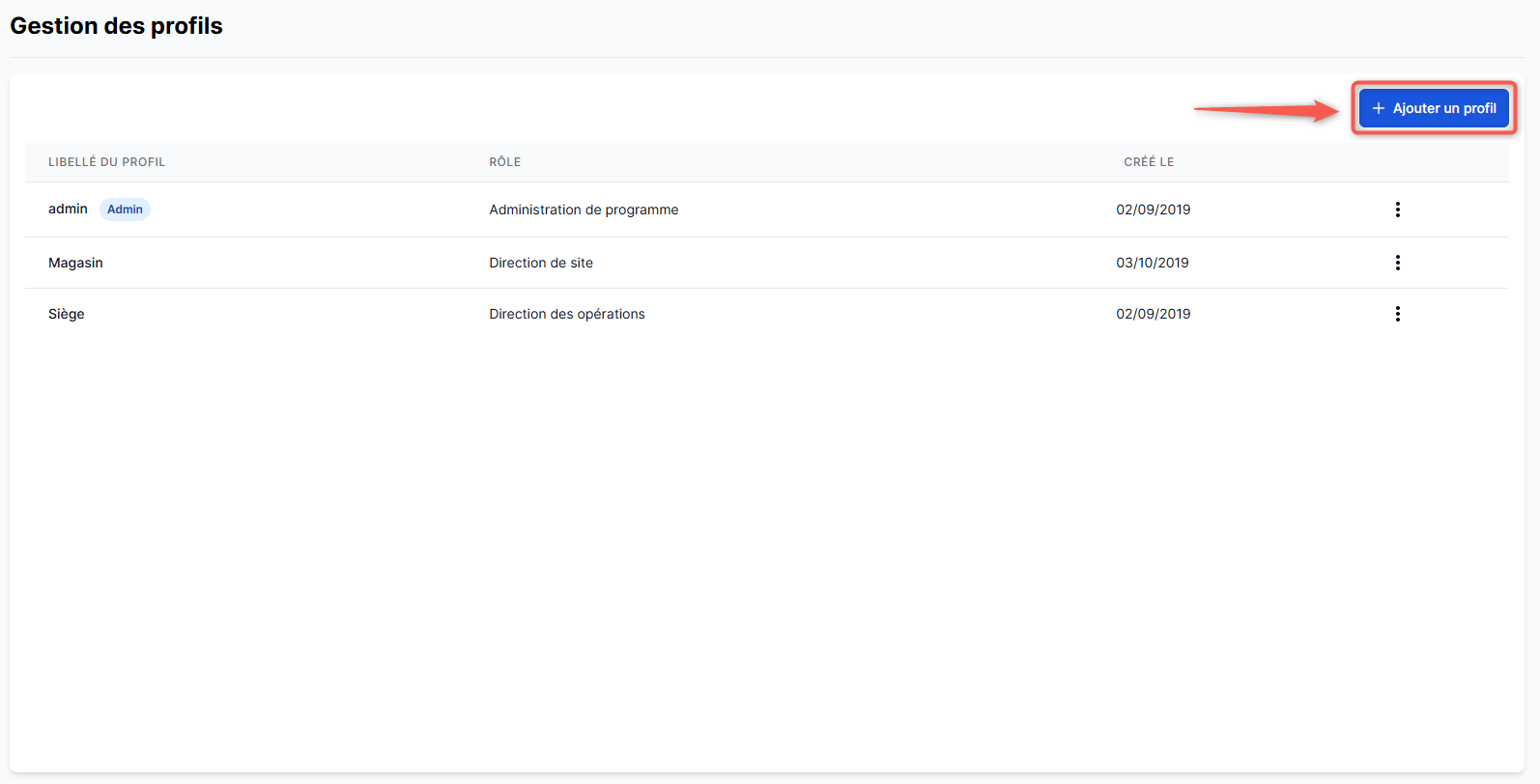Click the Administration de programme role cell
Screen dimensions: 1540x784
point(584,210)
